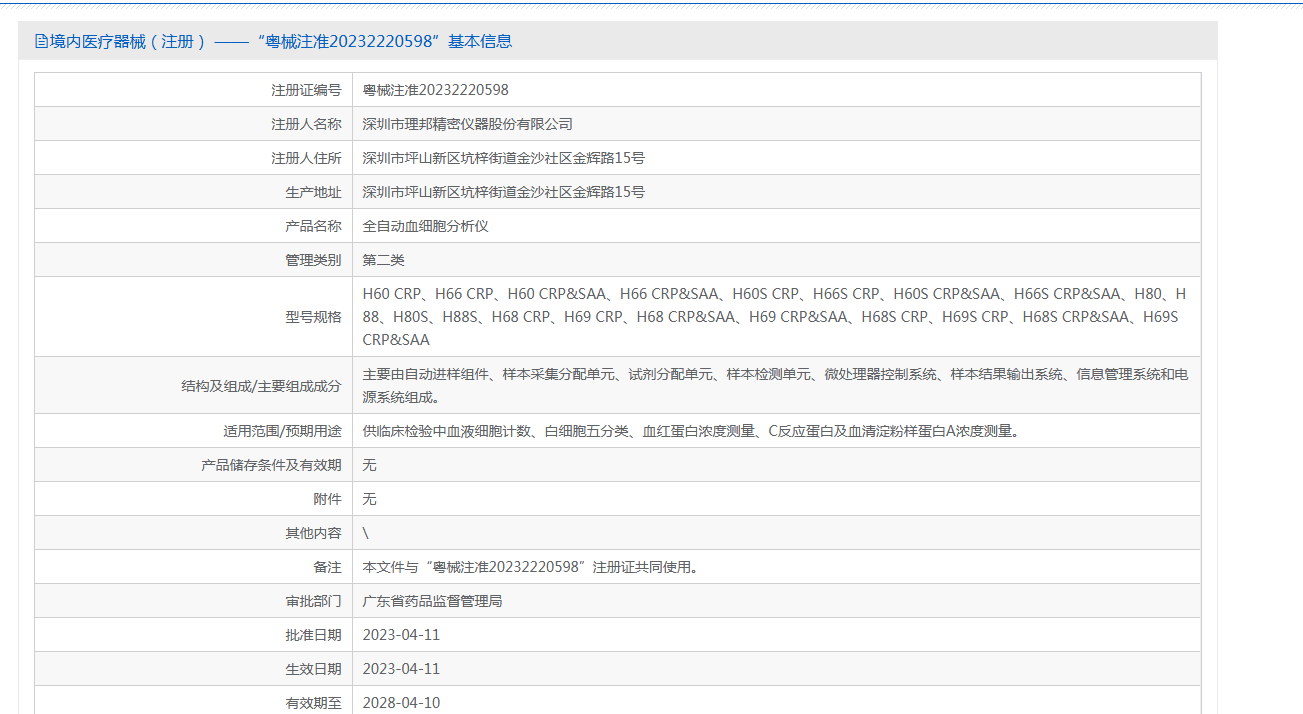Click the expiry date 2028-04-10
This screenshot has height=714, width=1303.
[x=401, y=703]
